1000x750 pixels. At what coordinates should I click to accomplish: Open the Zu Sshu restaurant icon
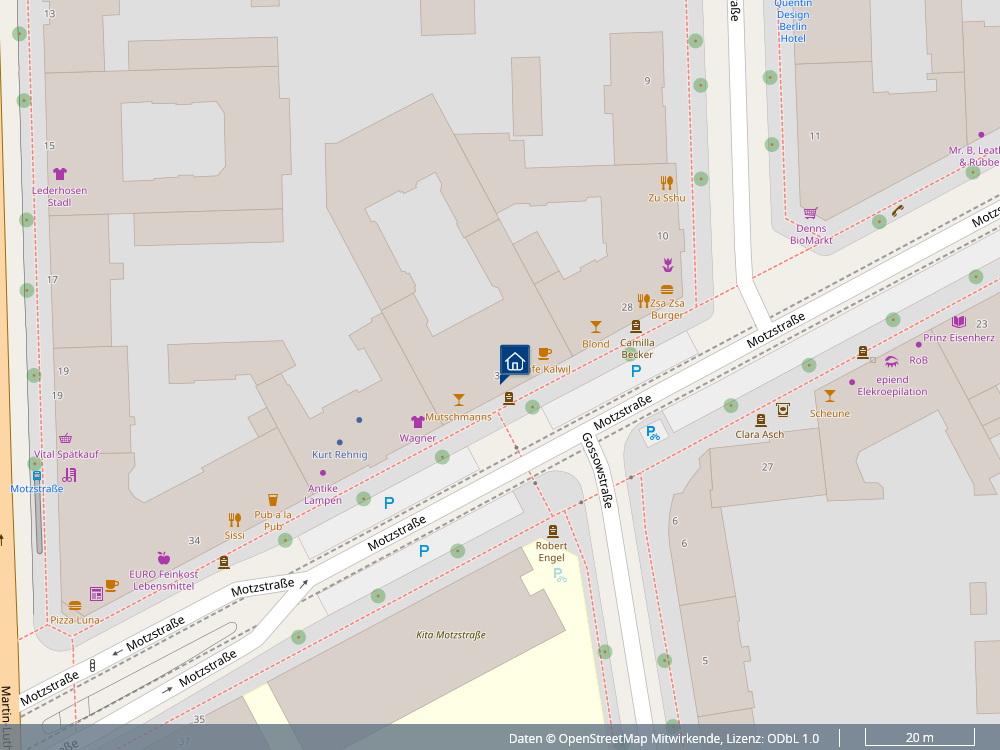[x=667, y=182]
